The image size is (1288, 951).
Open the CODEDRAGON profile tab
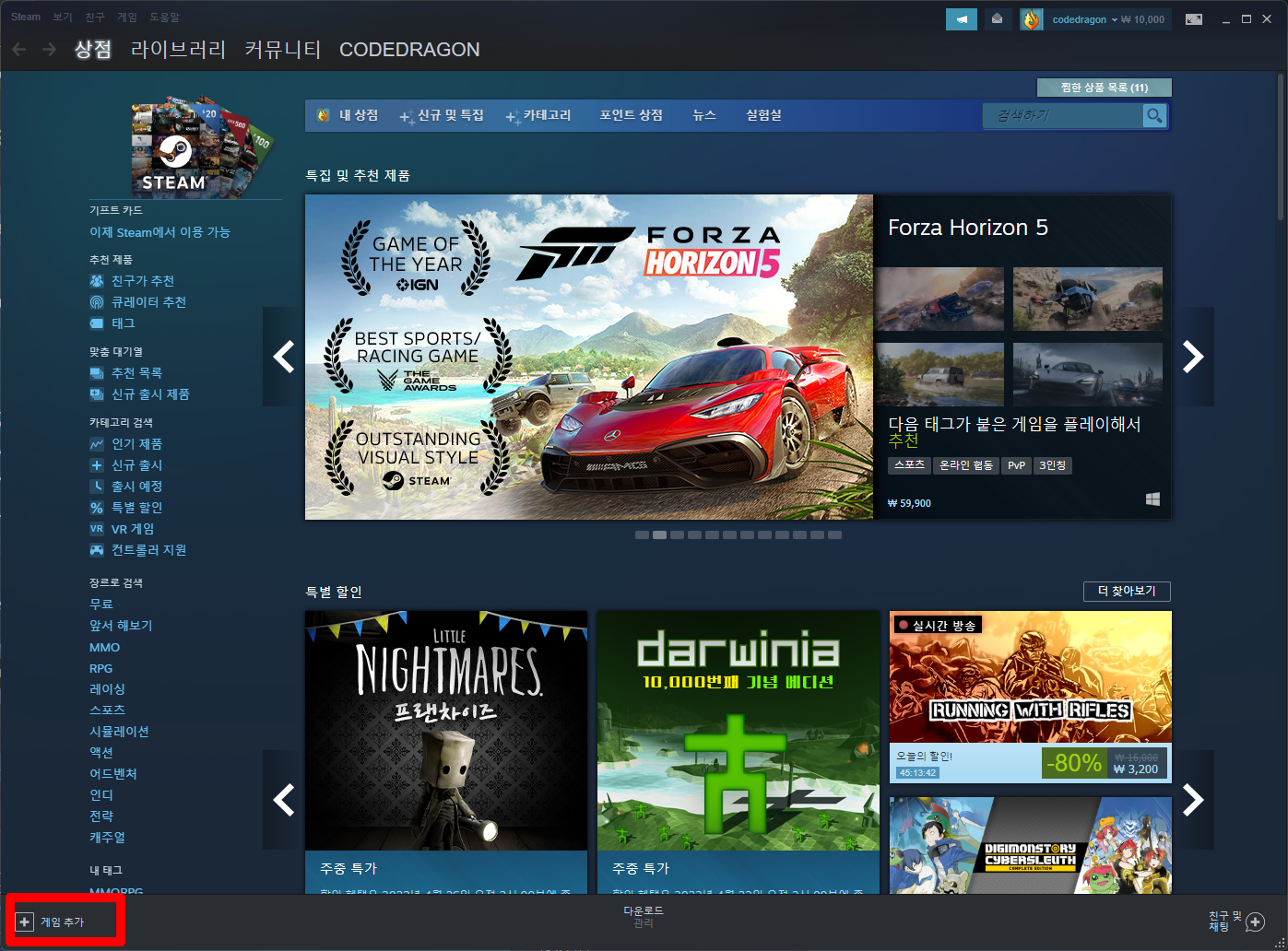tap(409, 49)
